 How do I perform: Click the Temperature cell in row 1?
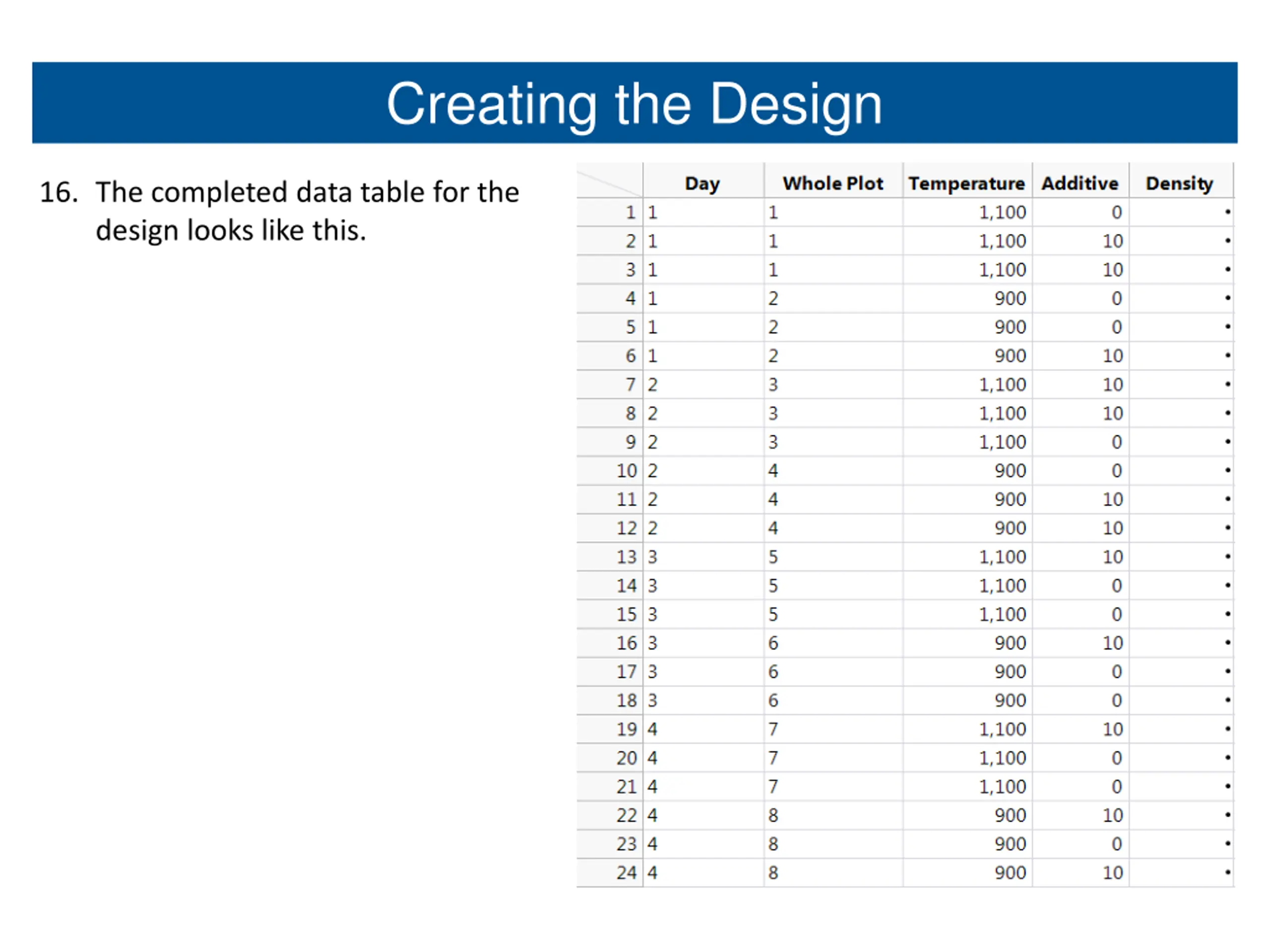pos(967,212)
